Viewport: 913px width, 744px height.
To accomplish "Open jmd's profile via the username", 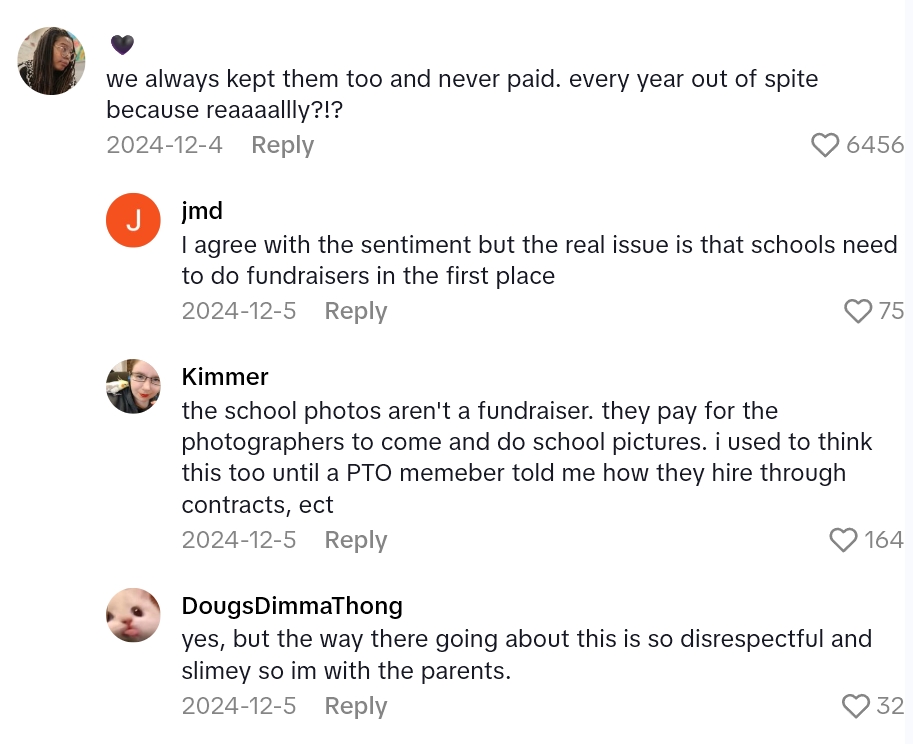I will [x=203, y=211].
